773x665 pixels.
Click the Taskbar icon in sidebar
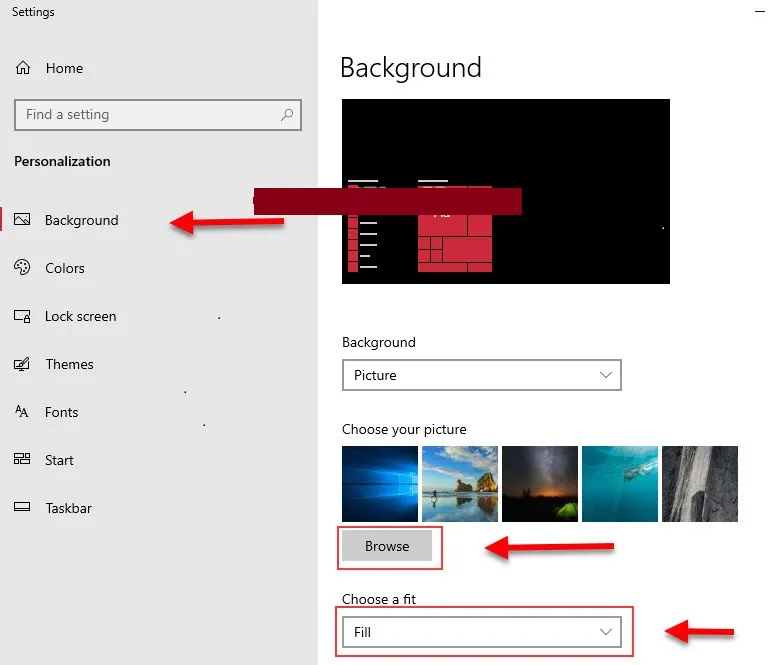click(x=23, y=508)
